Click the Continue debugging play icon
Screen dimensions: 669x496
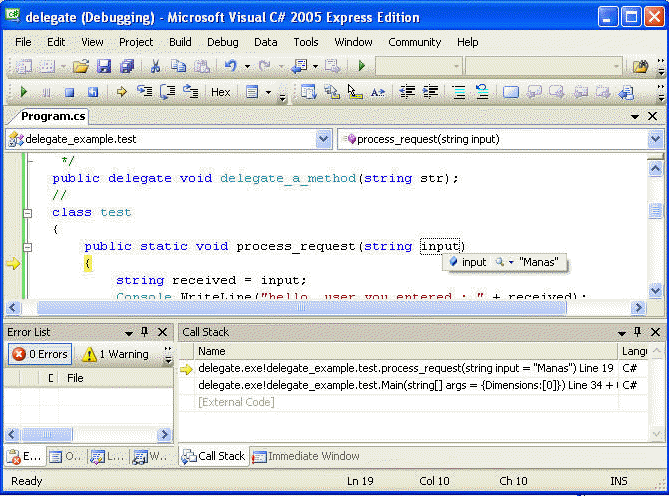point(24,92)
